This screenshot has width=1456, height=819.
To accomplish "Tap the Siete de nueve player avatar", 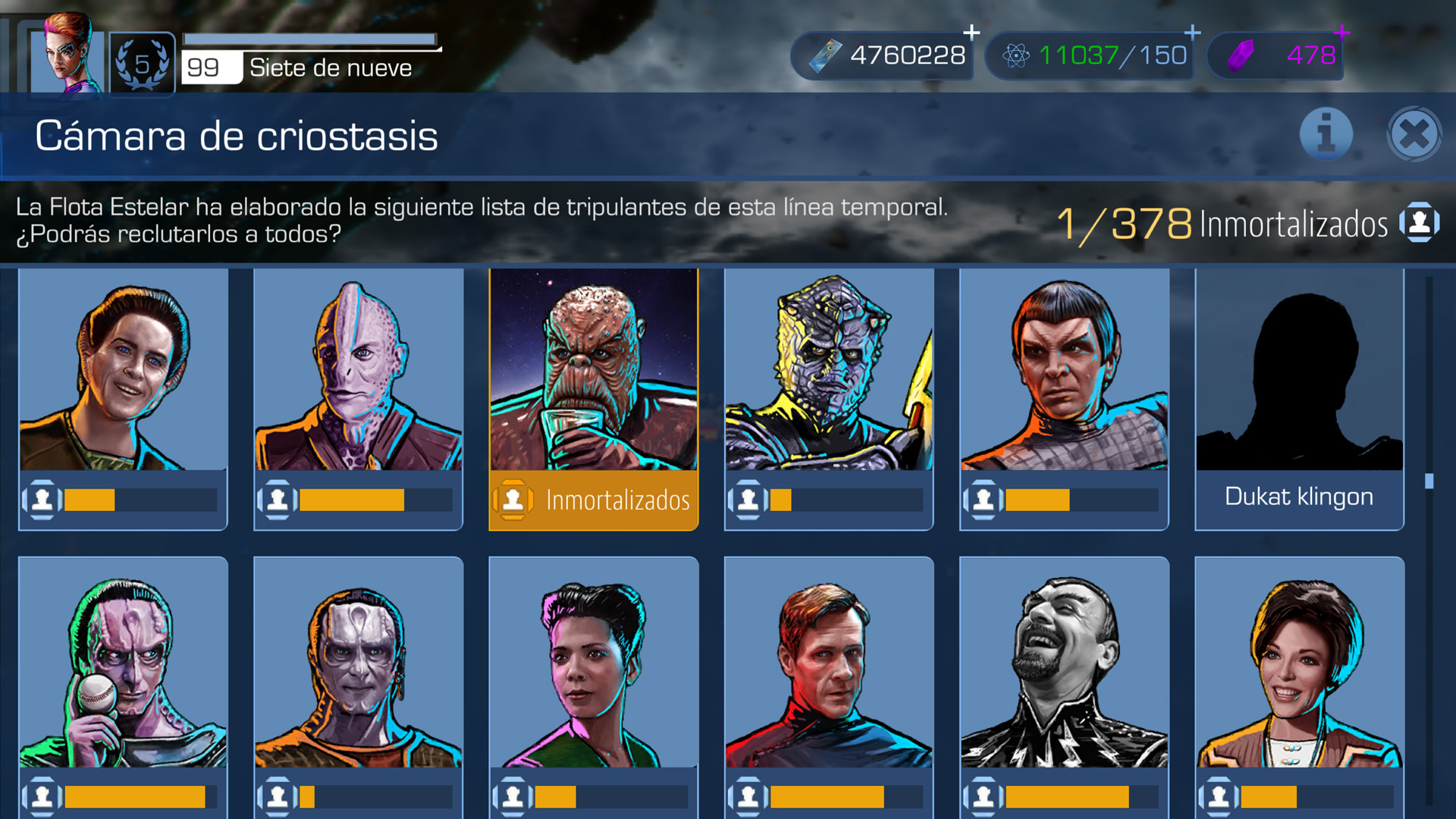I will click(x=67, y=53).
